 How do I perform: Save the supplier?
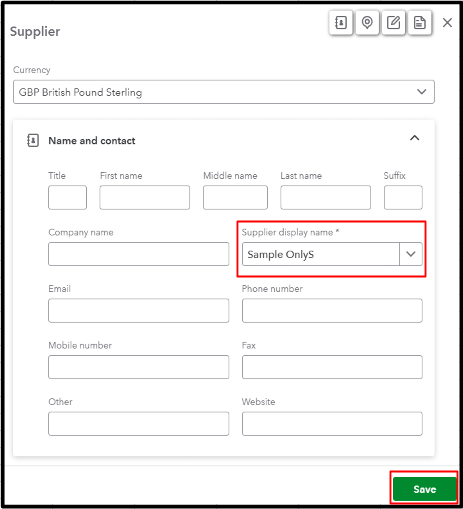(x=424, y=489)
